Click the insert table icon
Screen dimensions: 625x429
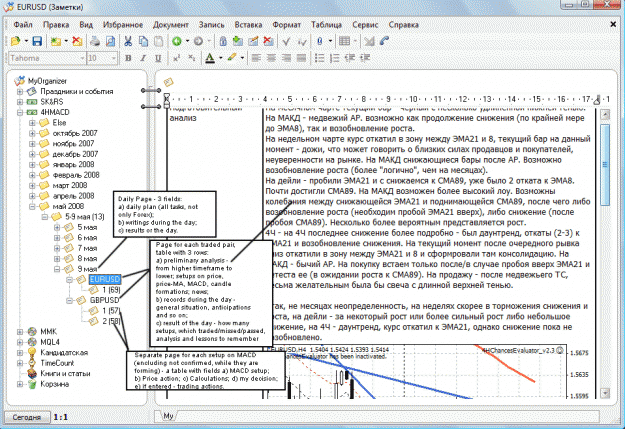tap(344, 41)
